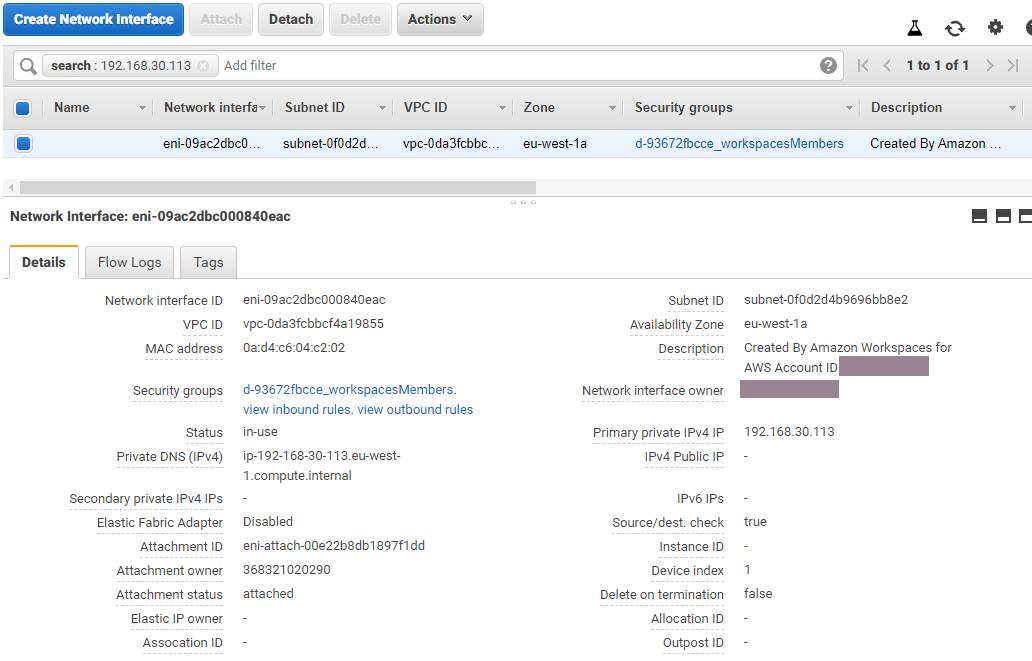Screen dimensions: 1032x661
Task: Select the split-view pane layout icon
Action: click(1002, 215)
